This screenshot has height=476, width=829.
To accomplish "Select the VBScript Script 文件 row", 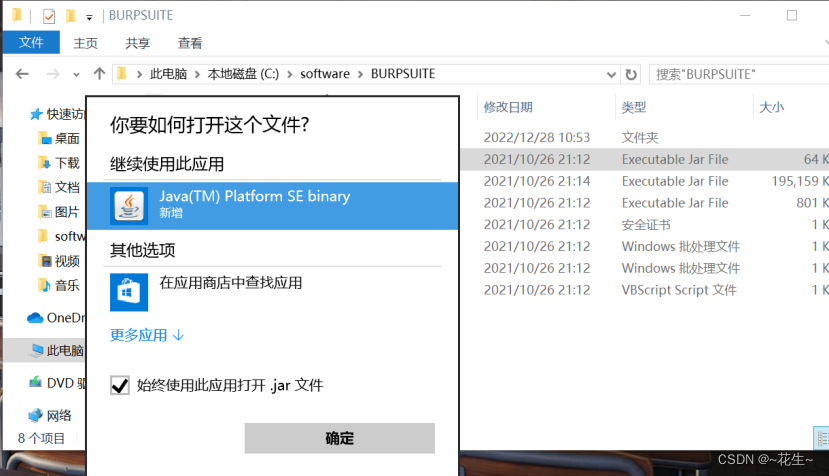I will (x=645, y=290).
